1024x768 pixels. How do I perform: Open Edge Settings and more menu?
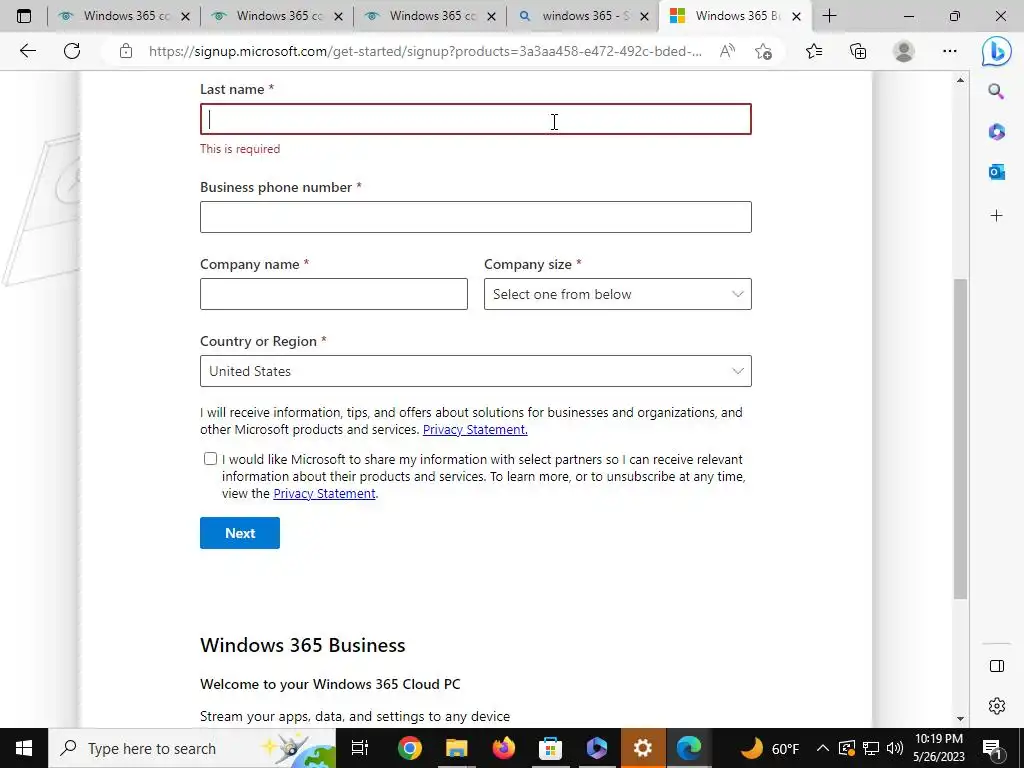[950, 51]
